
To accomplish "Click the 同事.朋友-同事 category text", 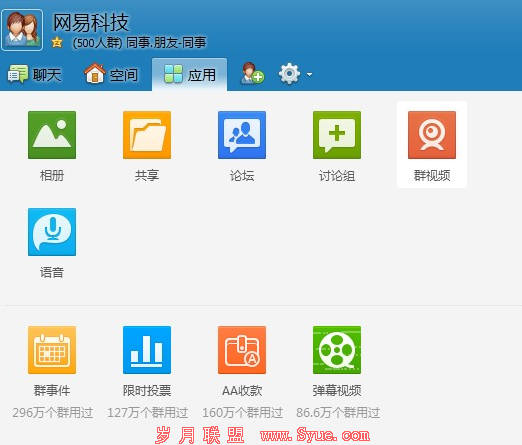I will (166, 43).
